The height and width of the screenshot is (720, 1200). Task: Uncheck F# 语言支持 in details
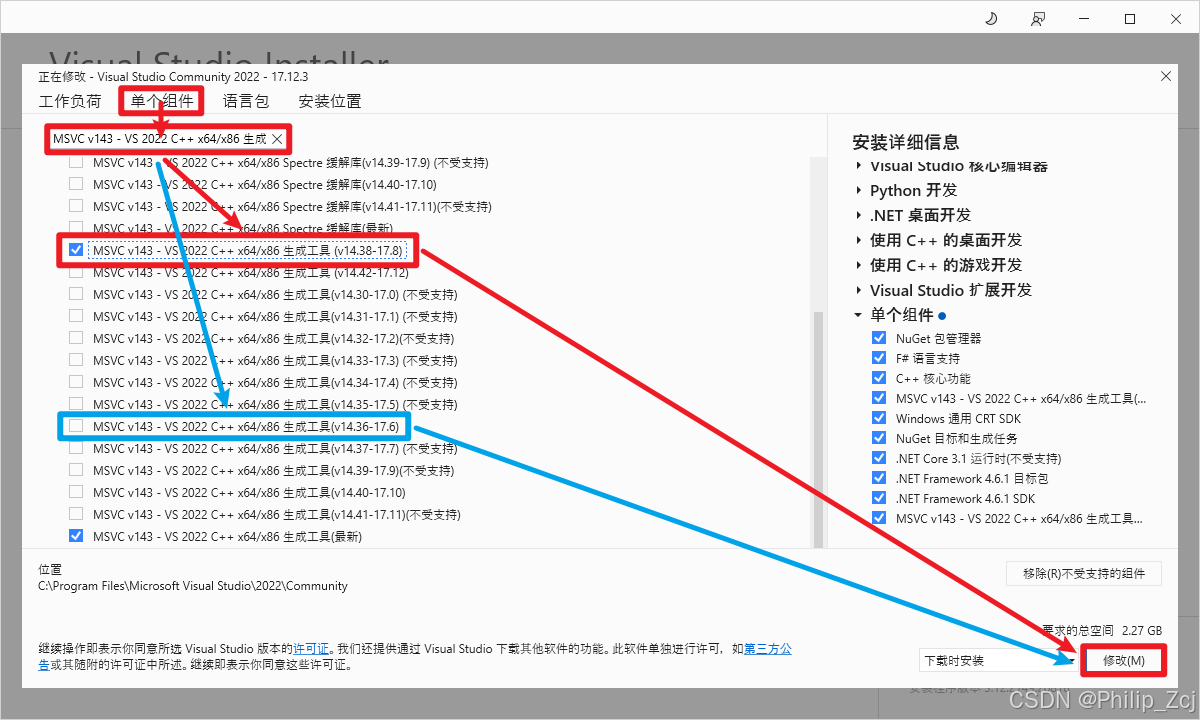coord(879,358)
